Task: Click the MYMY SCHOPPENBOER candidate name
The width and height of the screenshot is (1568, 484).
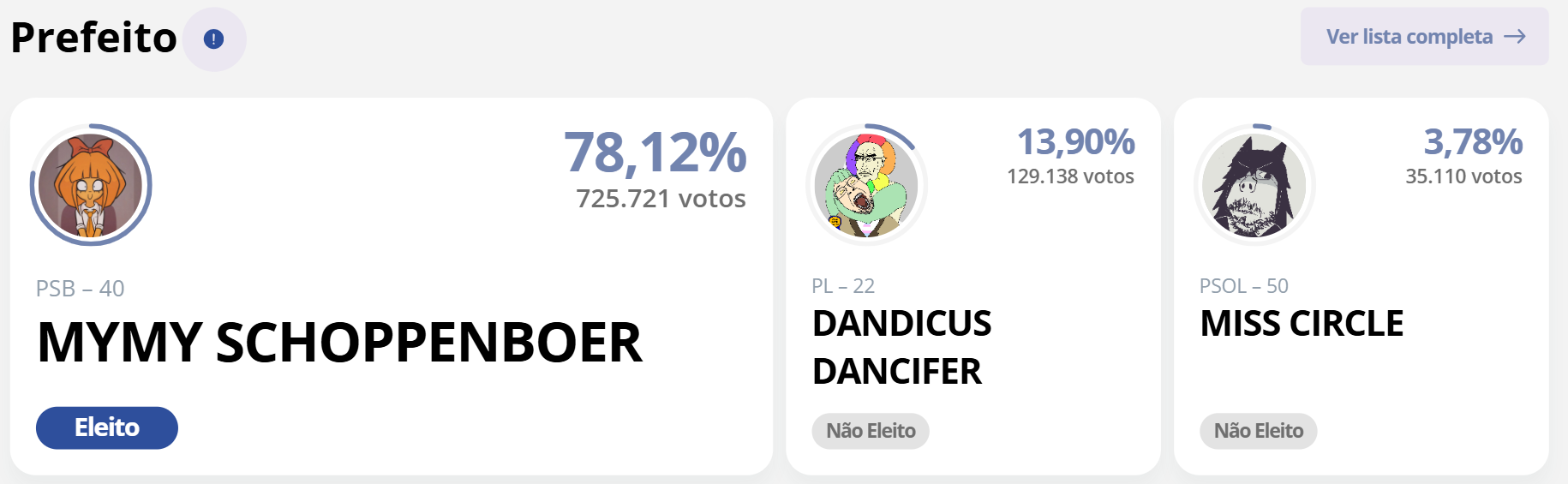Action: tap(339, 343)
